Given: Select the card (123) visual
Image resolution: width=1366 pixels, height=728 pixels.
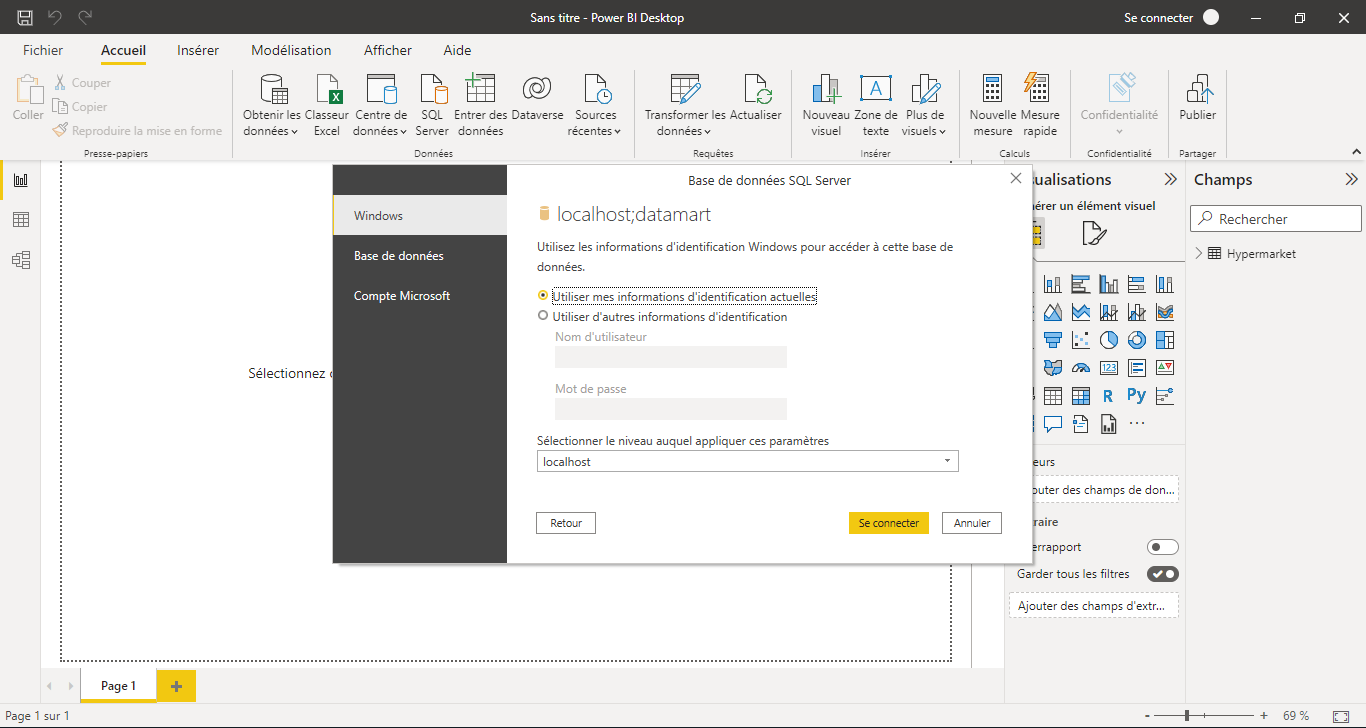Looking at the screenshot, I should 1108,368.
